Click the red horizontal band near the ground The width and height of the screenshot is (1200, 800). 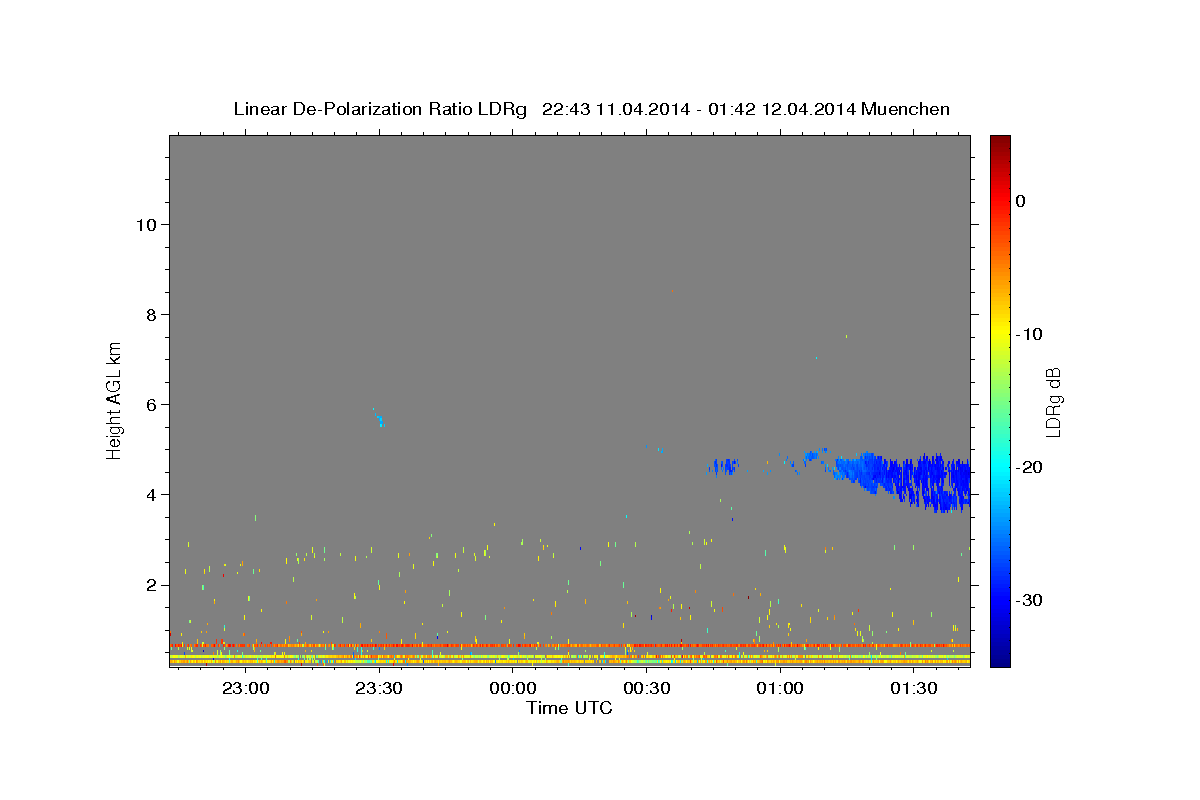[x=569, y=645]
